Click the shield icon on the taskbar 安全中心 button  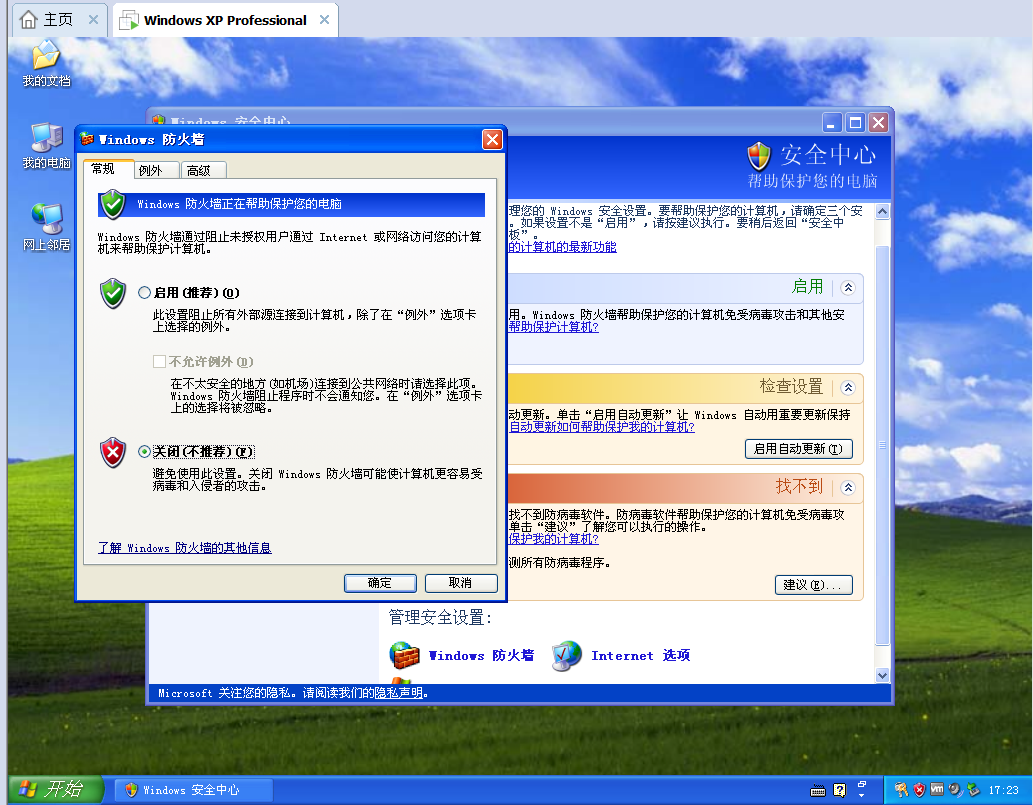click(x=131, y=790)
